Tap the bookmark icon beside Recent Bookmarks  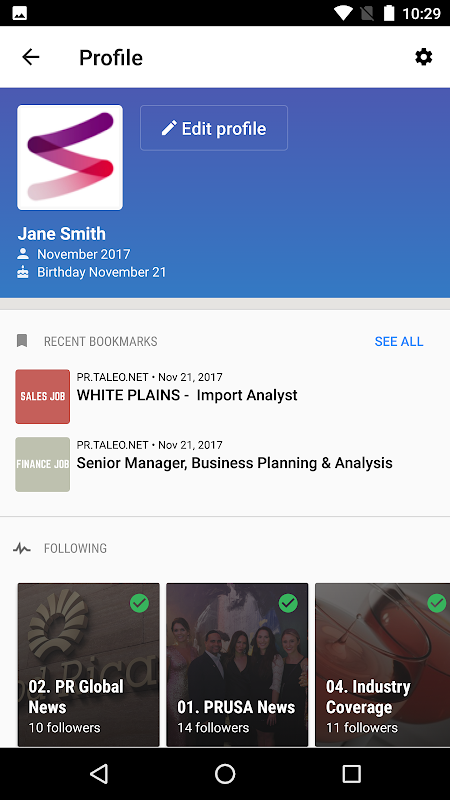pyautogui.click(x=22, y=341)
